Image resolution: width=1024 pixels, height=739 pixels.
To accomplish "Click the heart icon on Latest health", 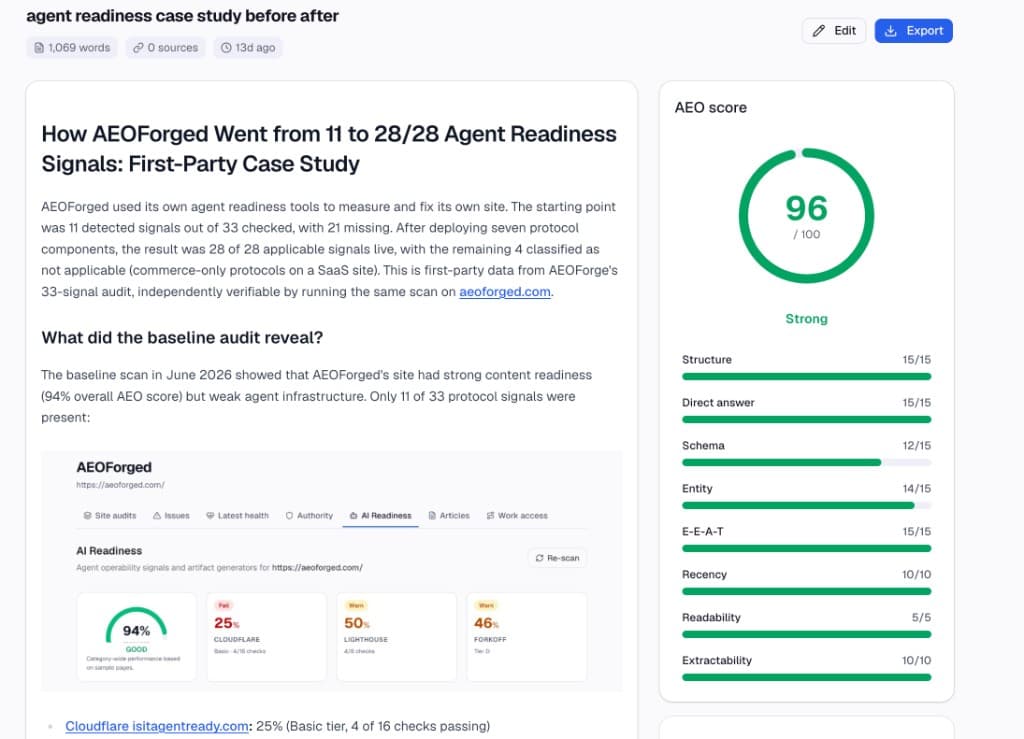I will pos(210,516).
